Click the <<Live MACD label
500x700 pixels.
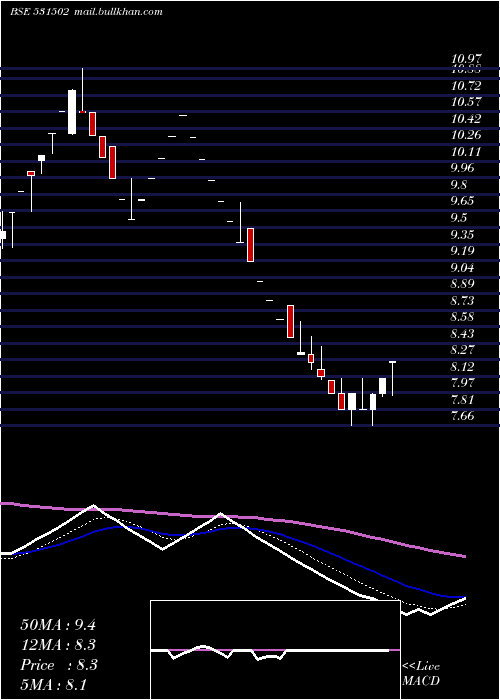tap(421, 674)
